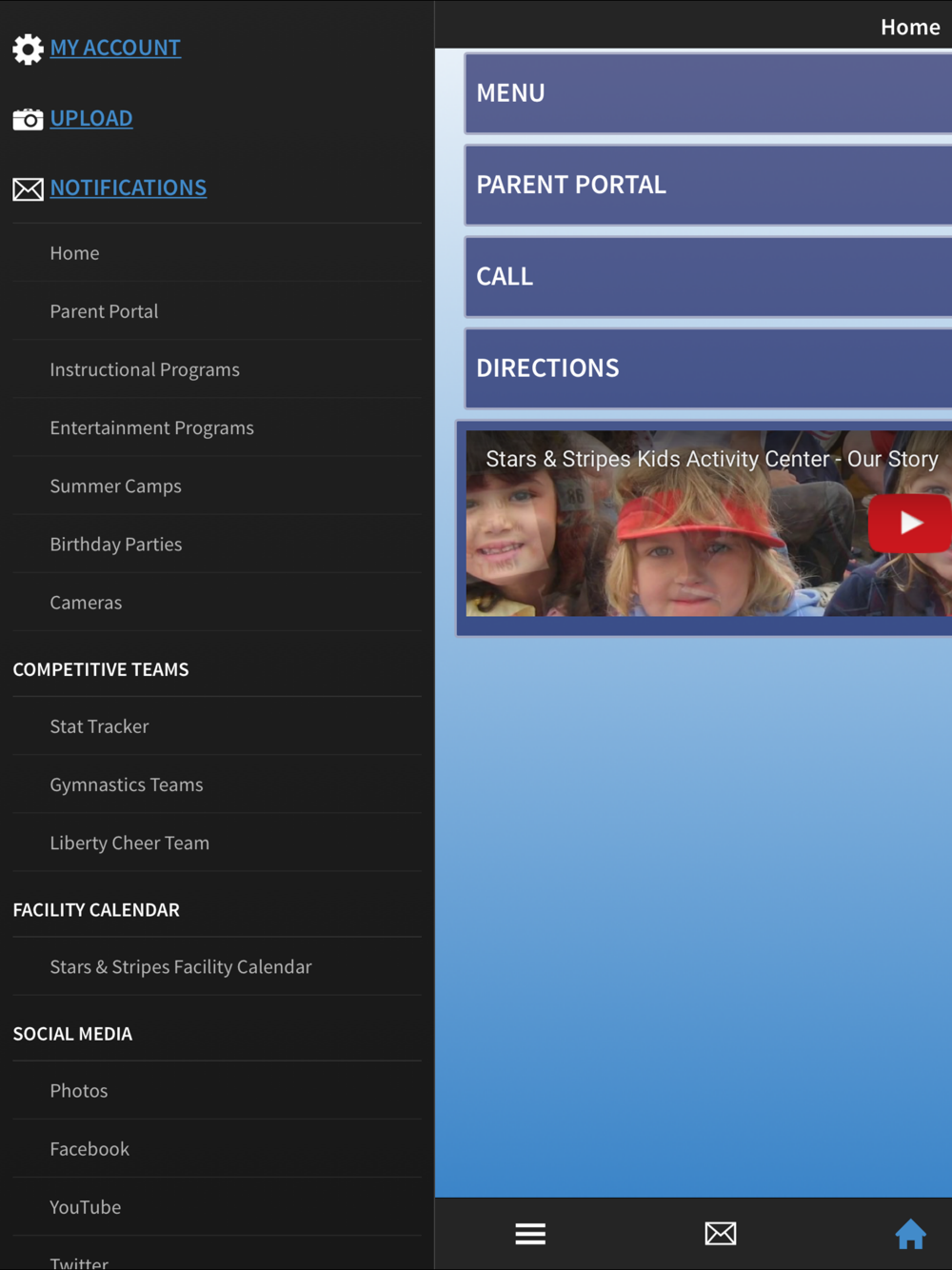Viewport: 952px width, 1270px height.
Task: Tap the Upload camera icon
Action: 28,119
